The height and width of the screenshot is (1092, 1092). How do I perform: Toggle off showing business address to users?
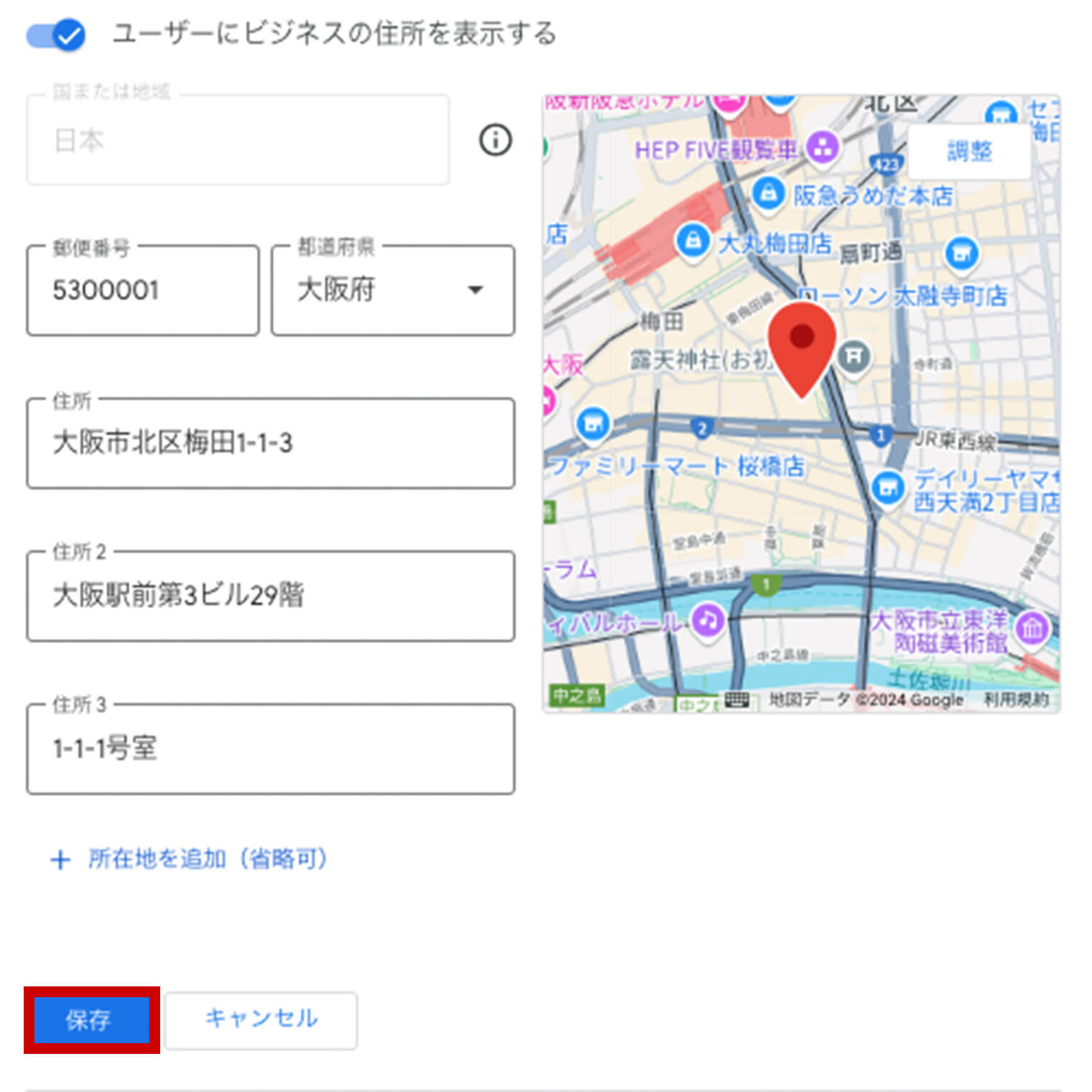tap(56, 34)
